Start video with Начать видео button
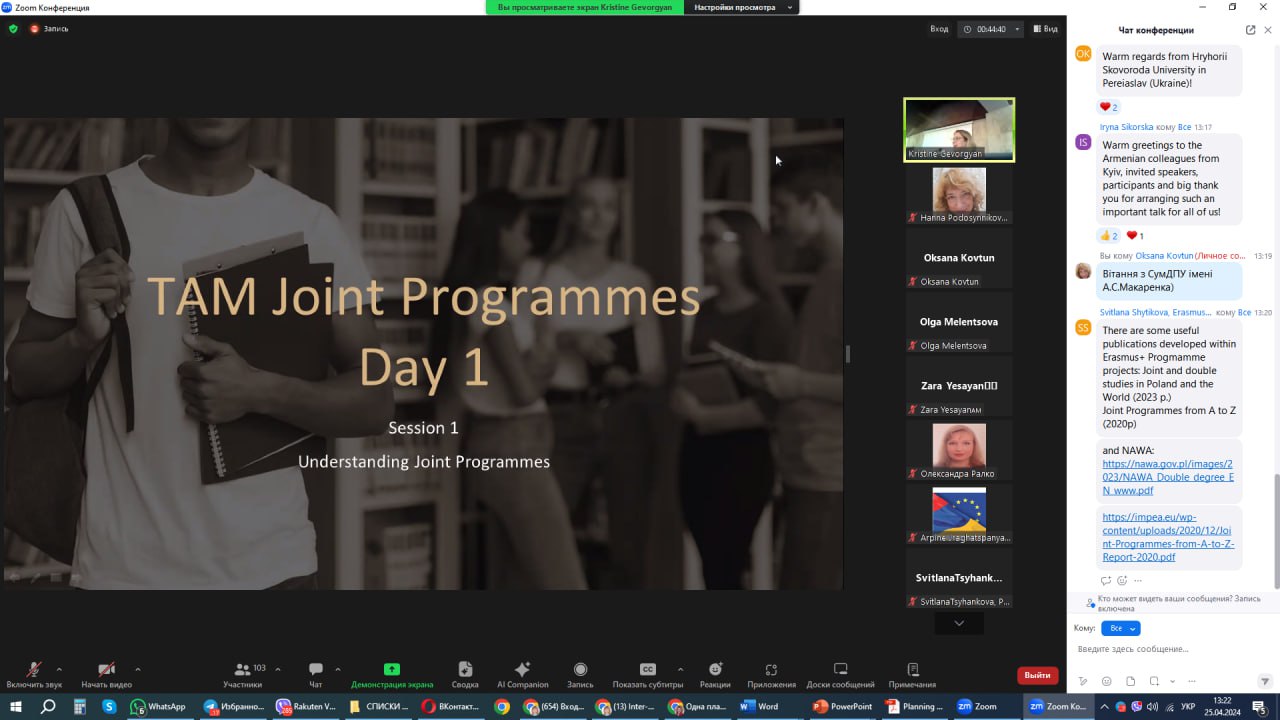Image resolution: width=1280 pixels, height=720 pixels. (106, 671)
